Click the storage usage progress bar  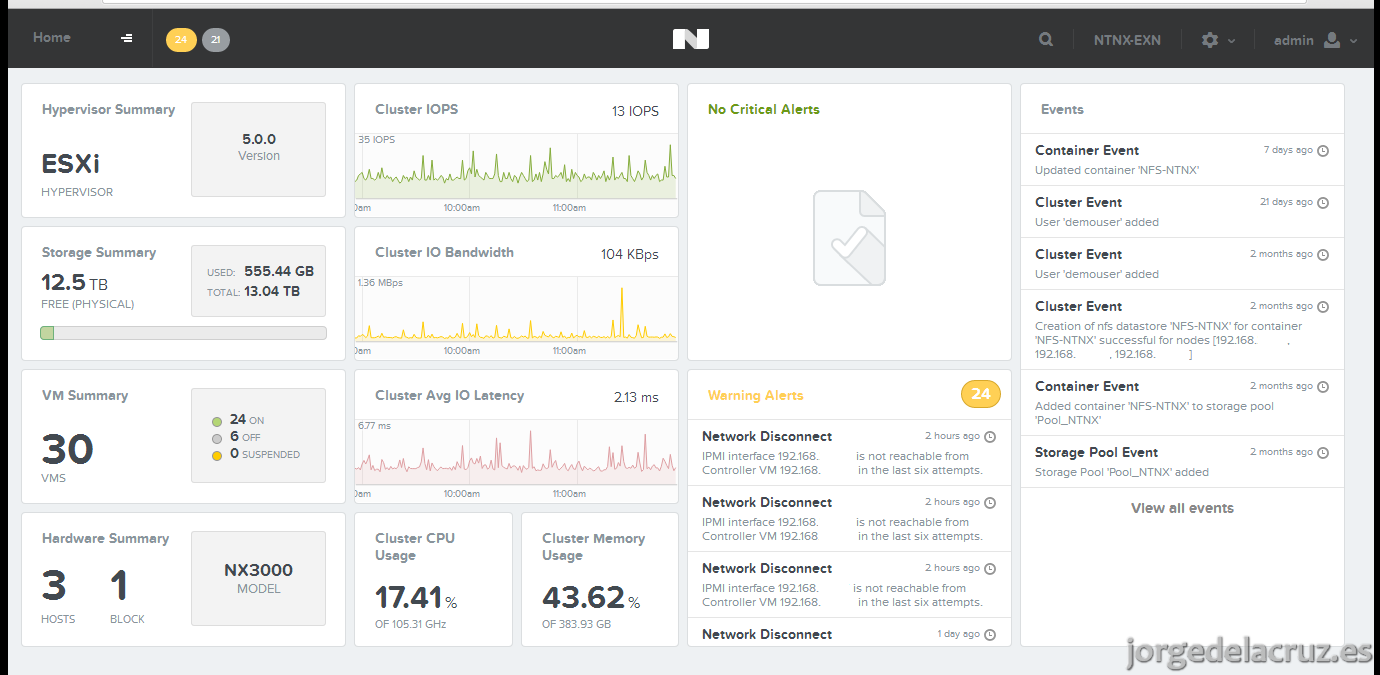(183, 333)
